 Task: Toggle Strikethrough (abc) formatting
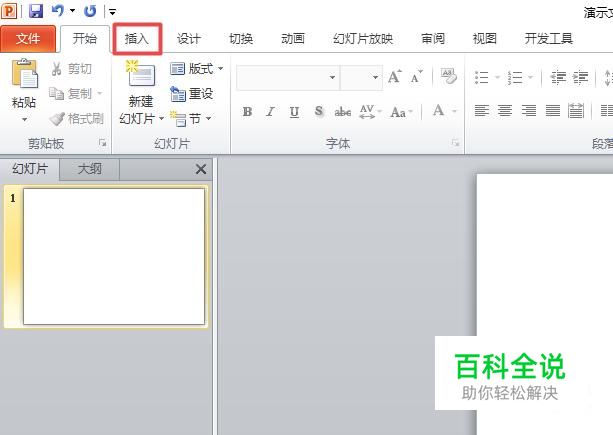(x=342, y=112)
